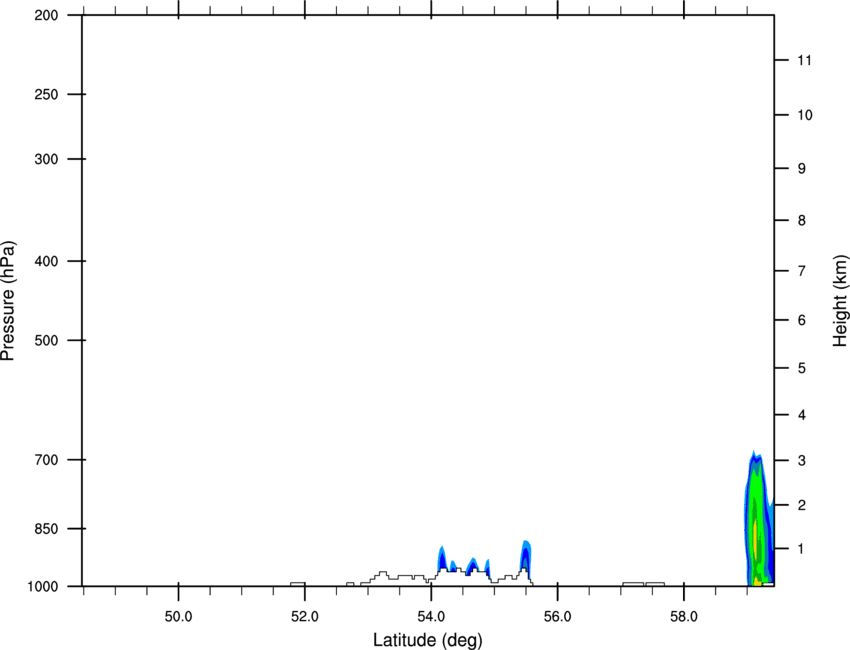Viewport: 850px width, 650px height.
Task: Click height tick label 10
Action: click(x=804, y=115)
